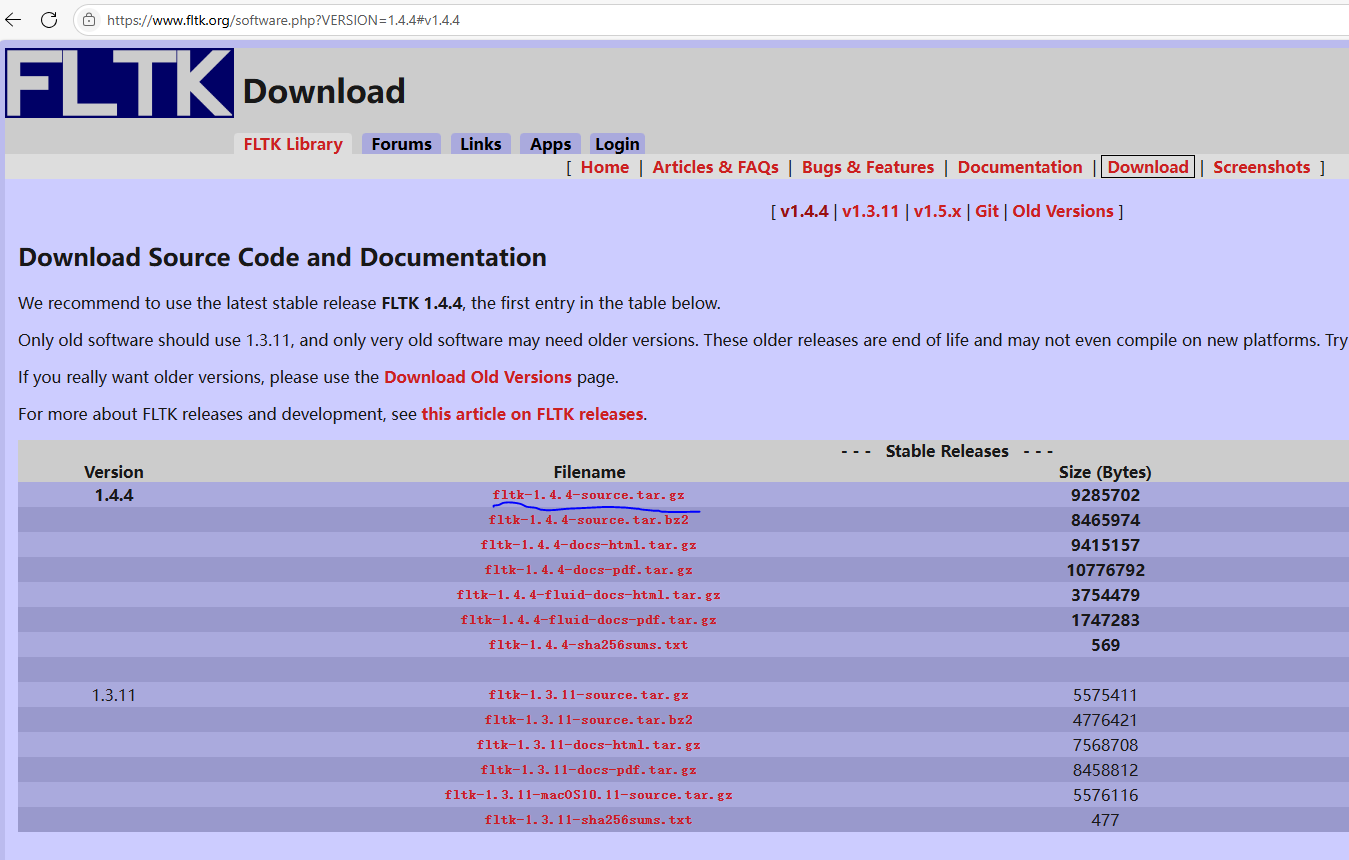Image resolution: width=1349 pixels, height=860 pixels.
Task: Download fltk-1.3.11-source.tar.bz2
Action: coord(589,720)
